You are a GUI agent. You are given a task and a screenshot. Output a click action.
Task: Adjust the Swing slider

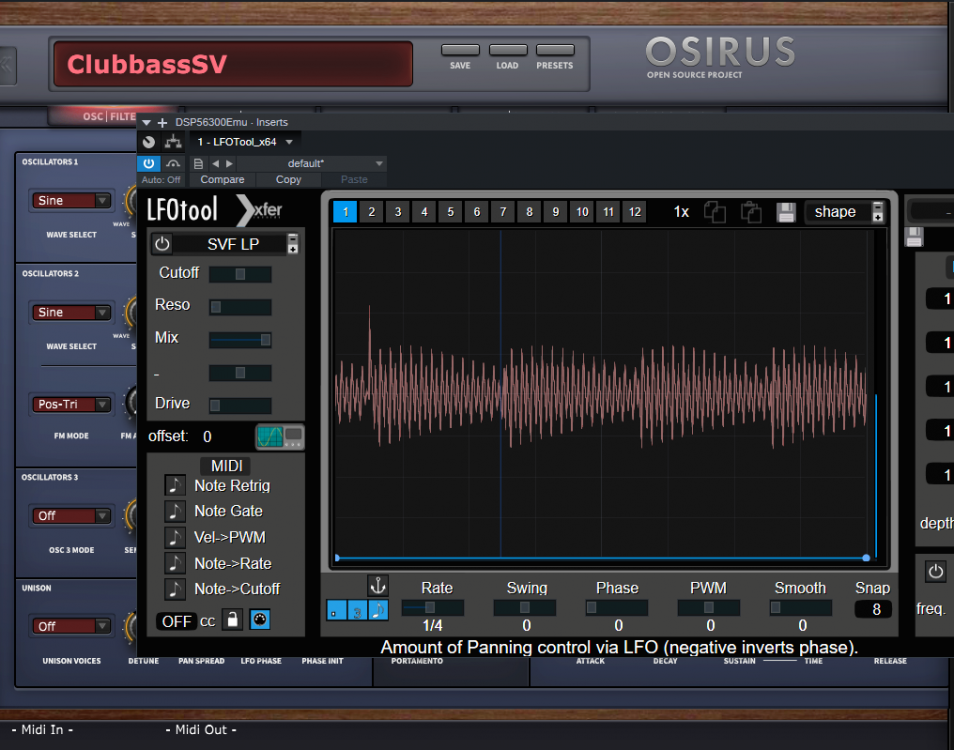[x=524, y=607]
